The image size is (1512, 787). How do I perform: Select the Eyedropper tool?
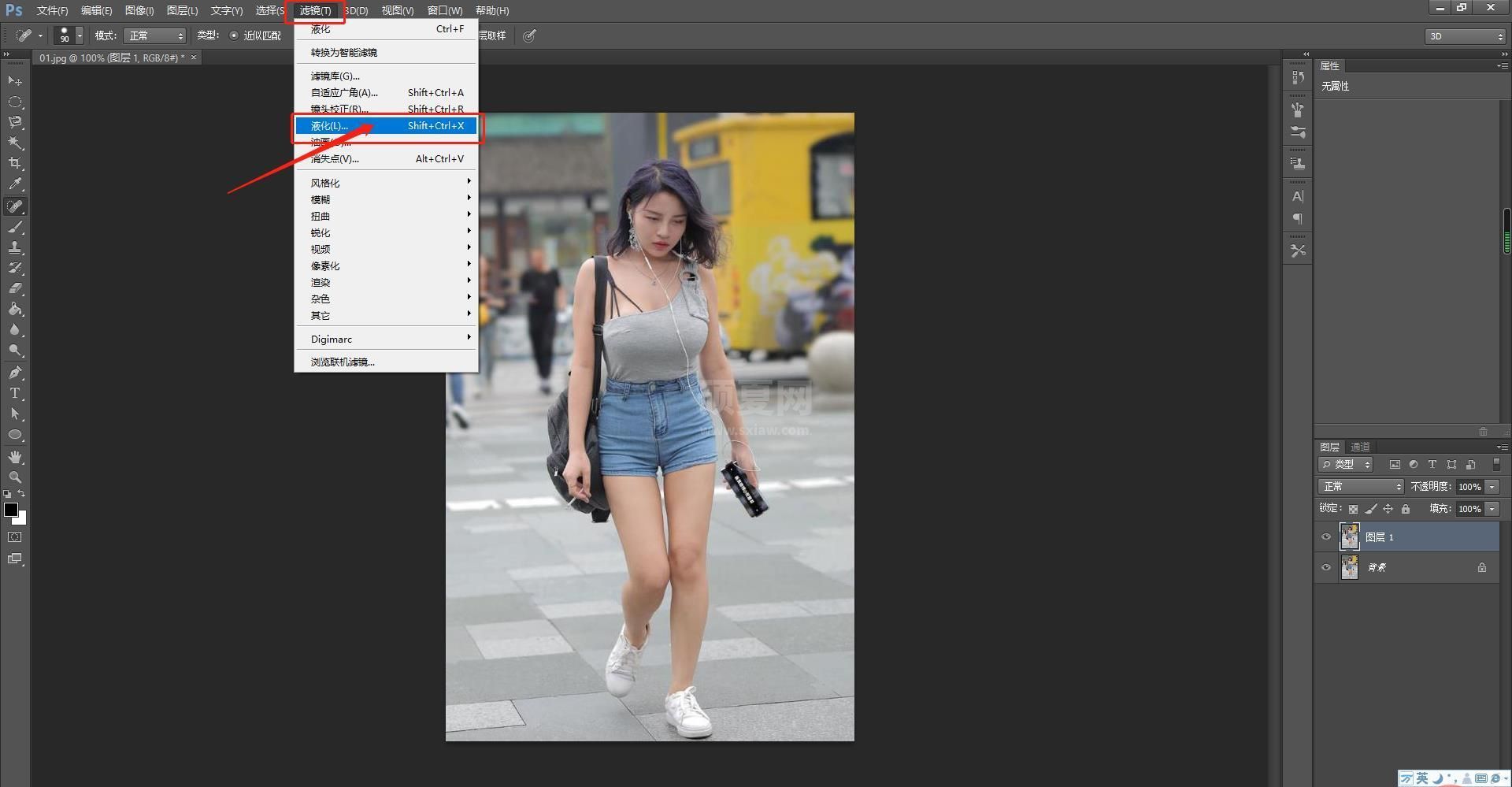tap(15, 184)
